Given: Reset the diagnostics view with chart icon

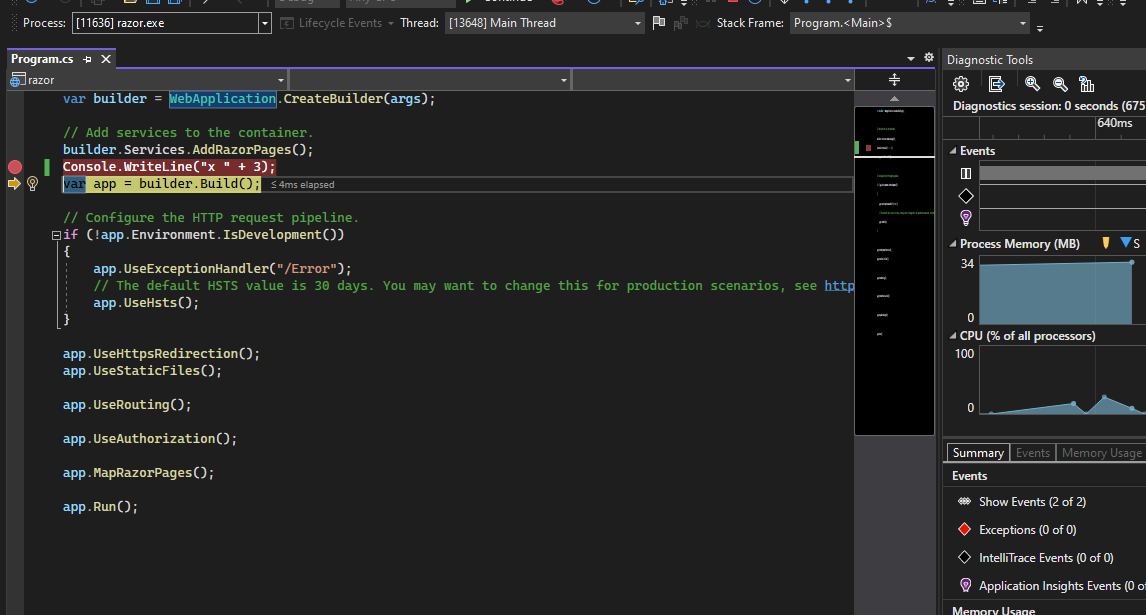Looking at the screenshot, I should point(1087,84).
